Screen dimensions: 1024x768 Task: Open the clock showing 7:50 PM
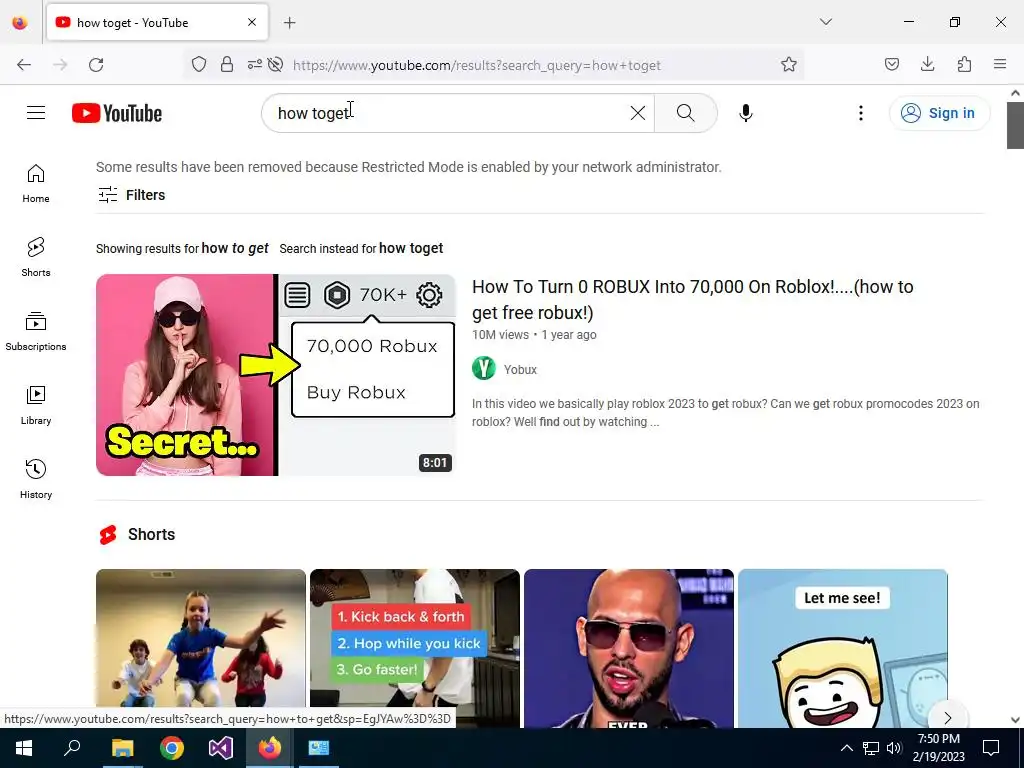point(938,748)
